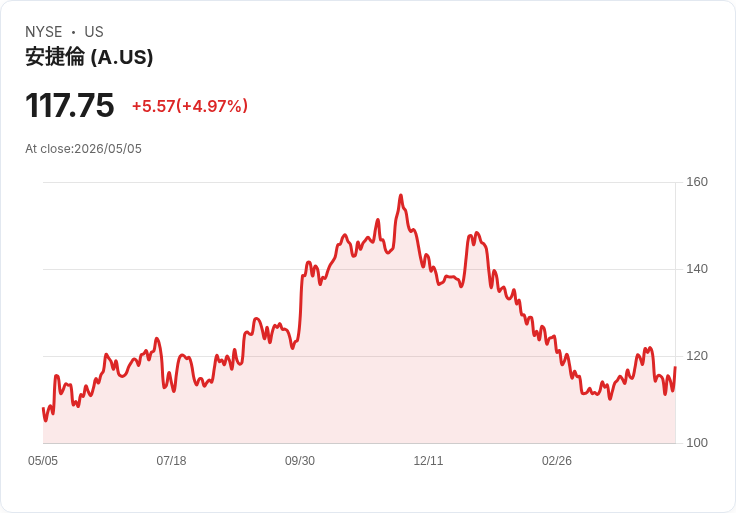Viewport: 736px width, 513px height.
Task: Click the 140 price axis label
Action: pos(697,269)
